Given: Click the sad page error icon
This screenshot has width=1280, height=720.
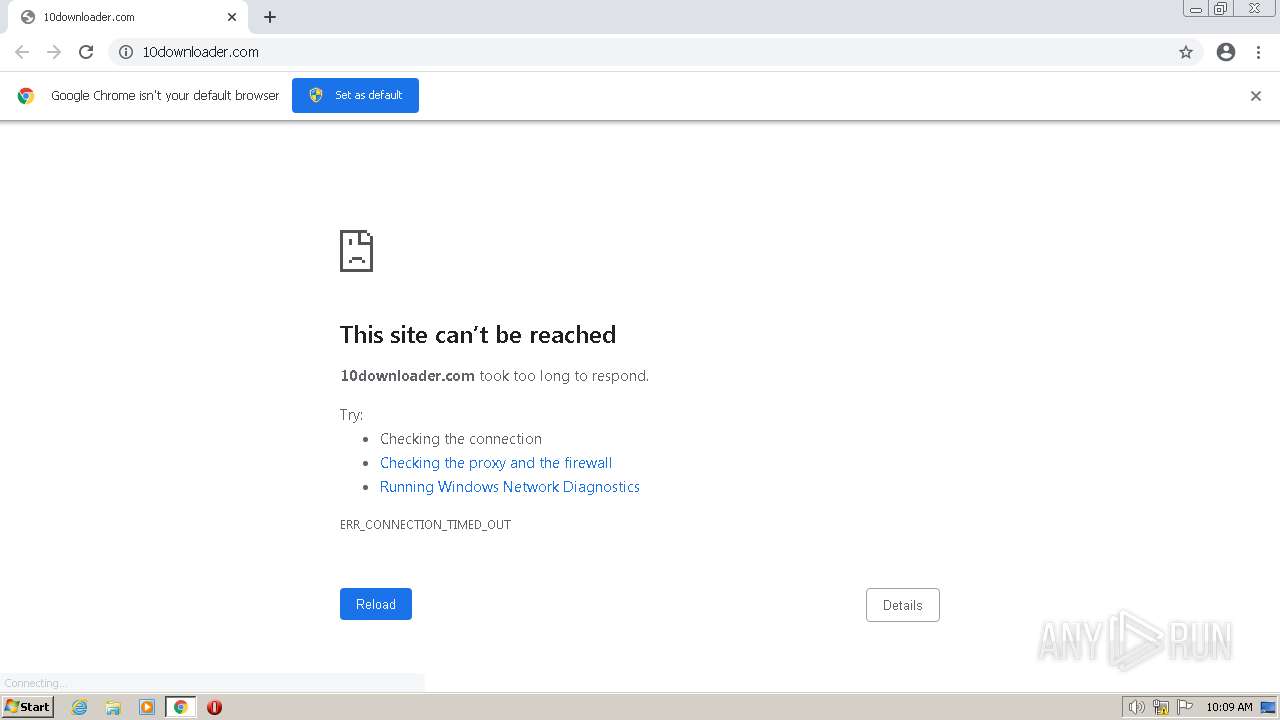Looking at the screenshot, I should 357,251.
